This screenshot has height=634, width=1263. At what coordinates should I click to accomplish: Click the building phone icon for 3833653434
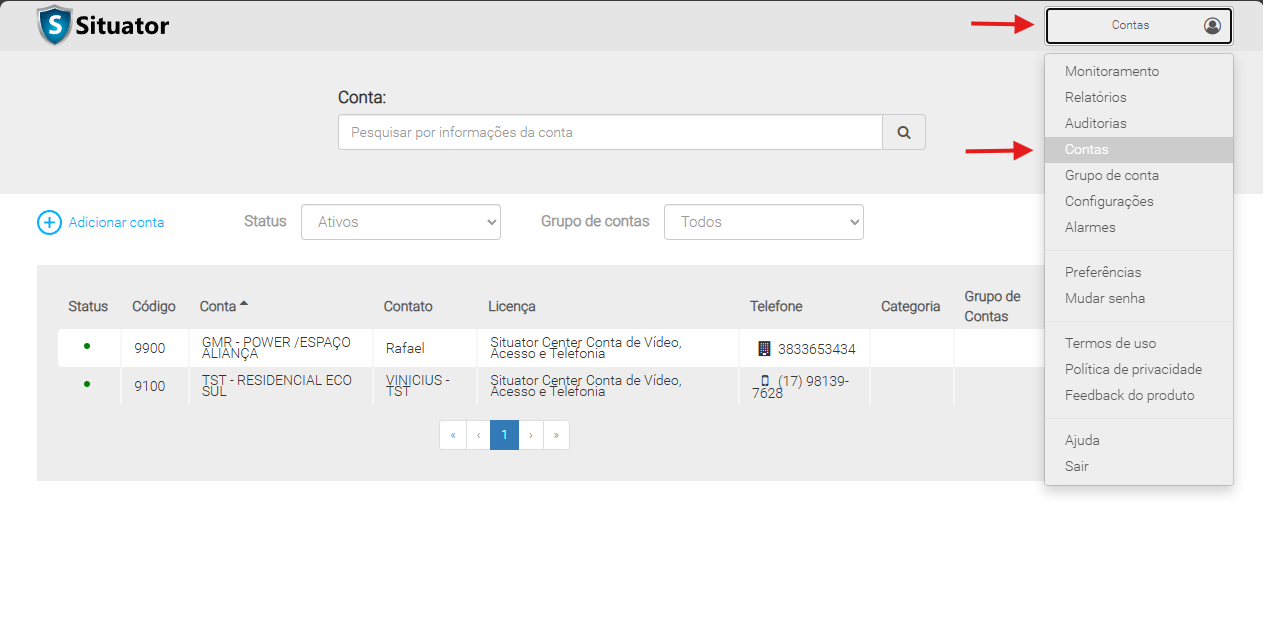pyautogui.click(x=764, y=349)
